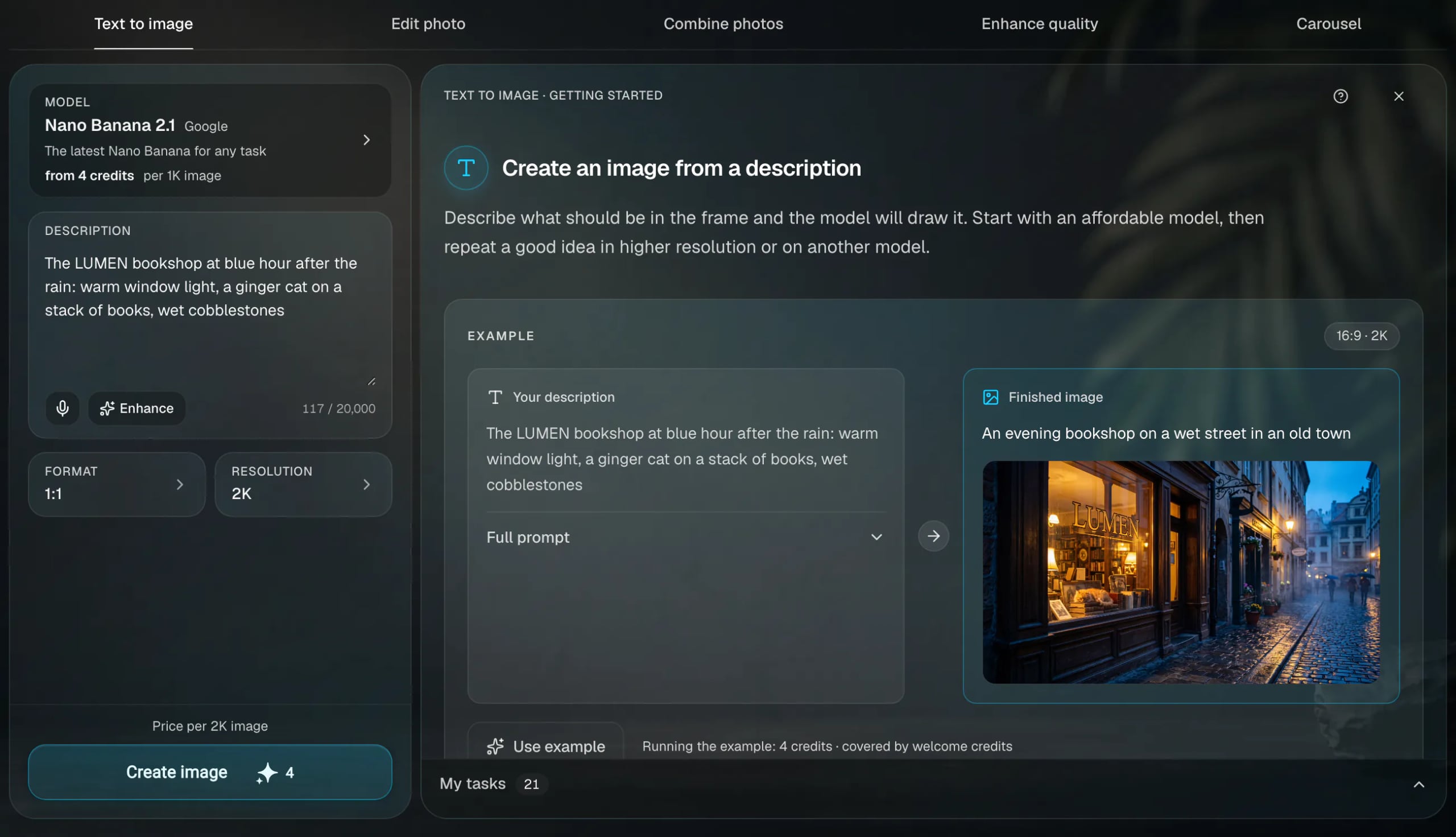Click the sparkle credits icon on Create image

[x=267, y=773]
